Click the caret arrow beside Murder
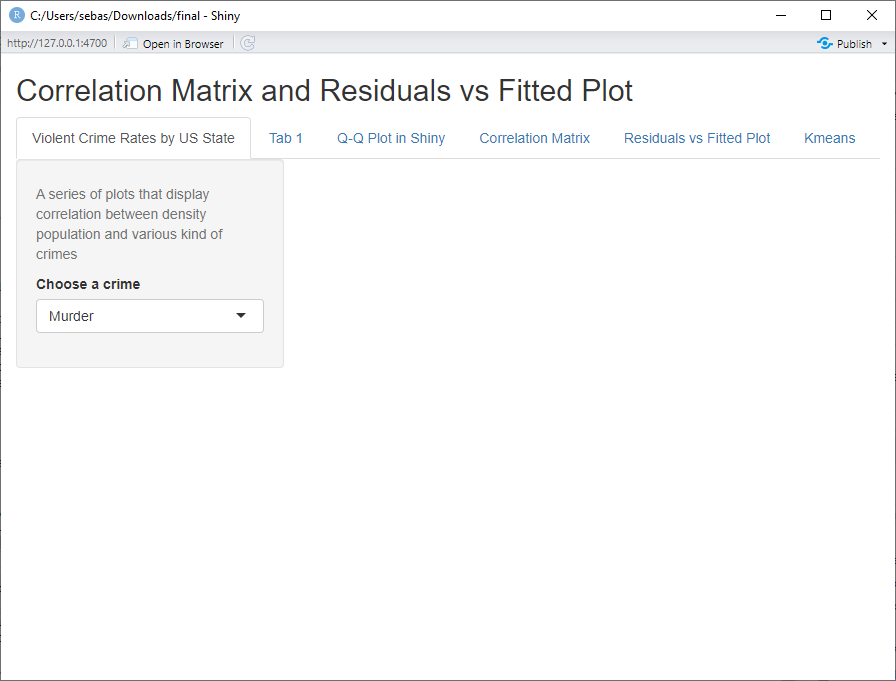Image resolution: width=896 pixels, height=681 pixels. [241, 316]
